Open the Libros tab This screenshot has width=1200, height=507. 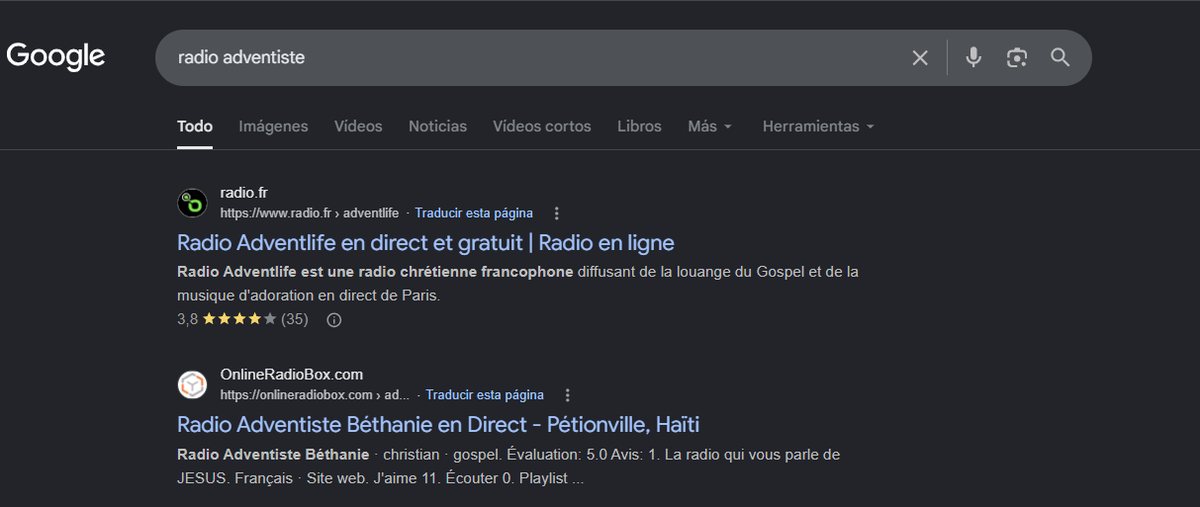639,127
